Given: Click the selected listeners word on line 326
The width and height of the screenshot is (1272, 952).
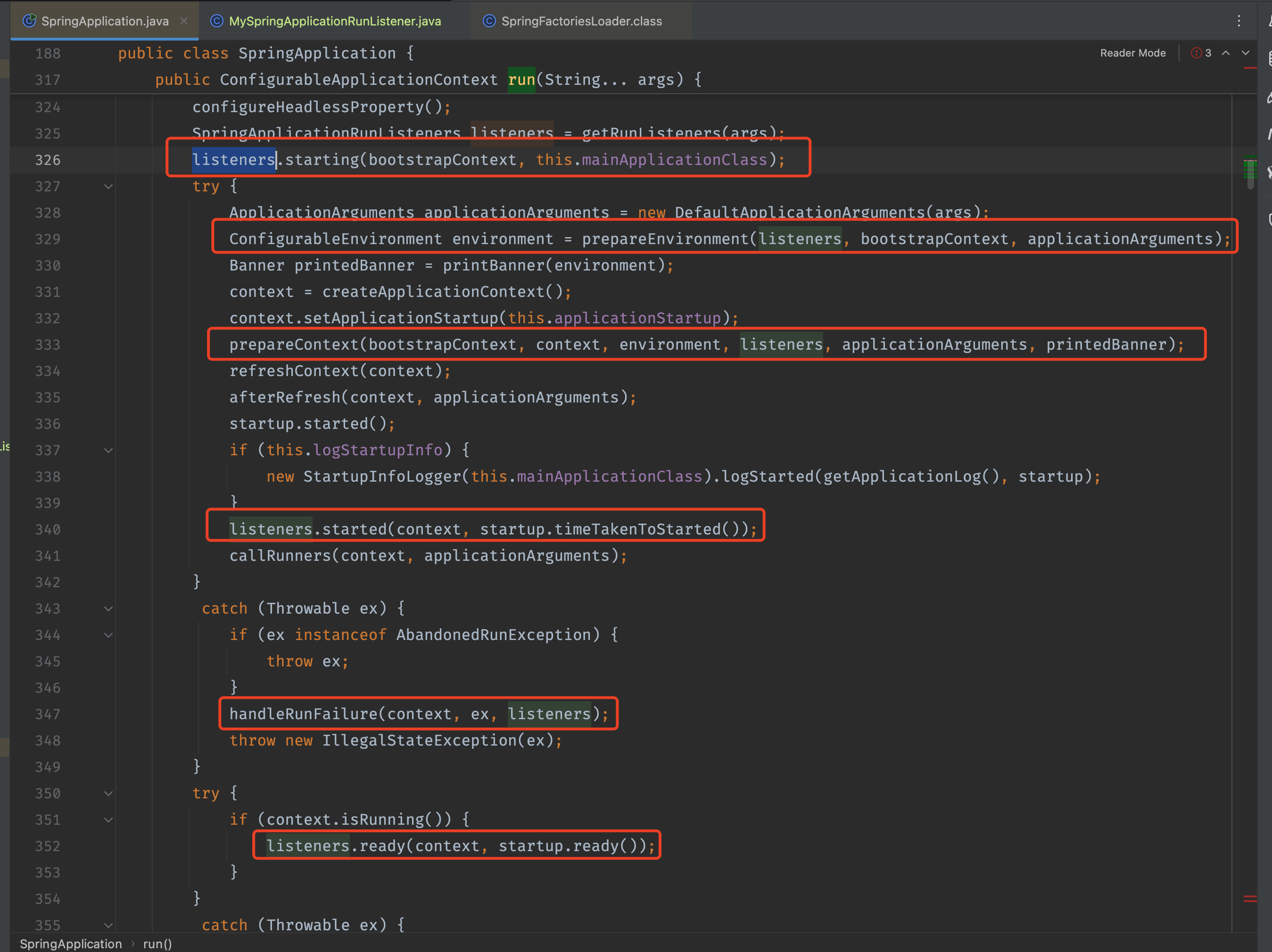Looking at the screenshot, I should 233,160.
